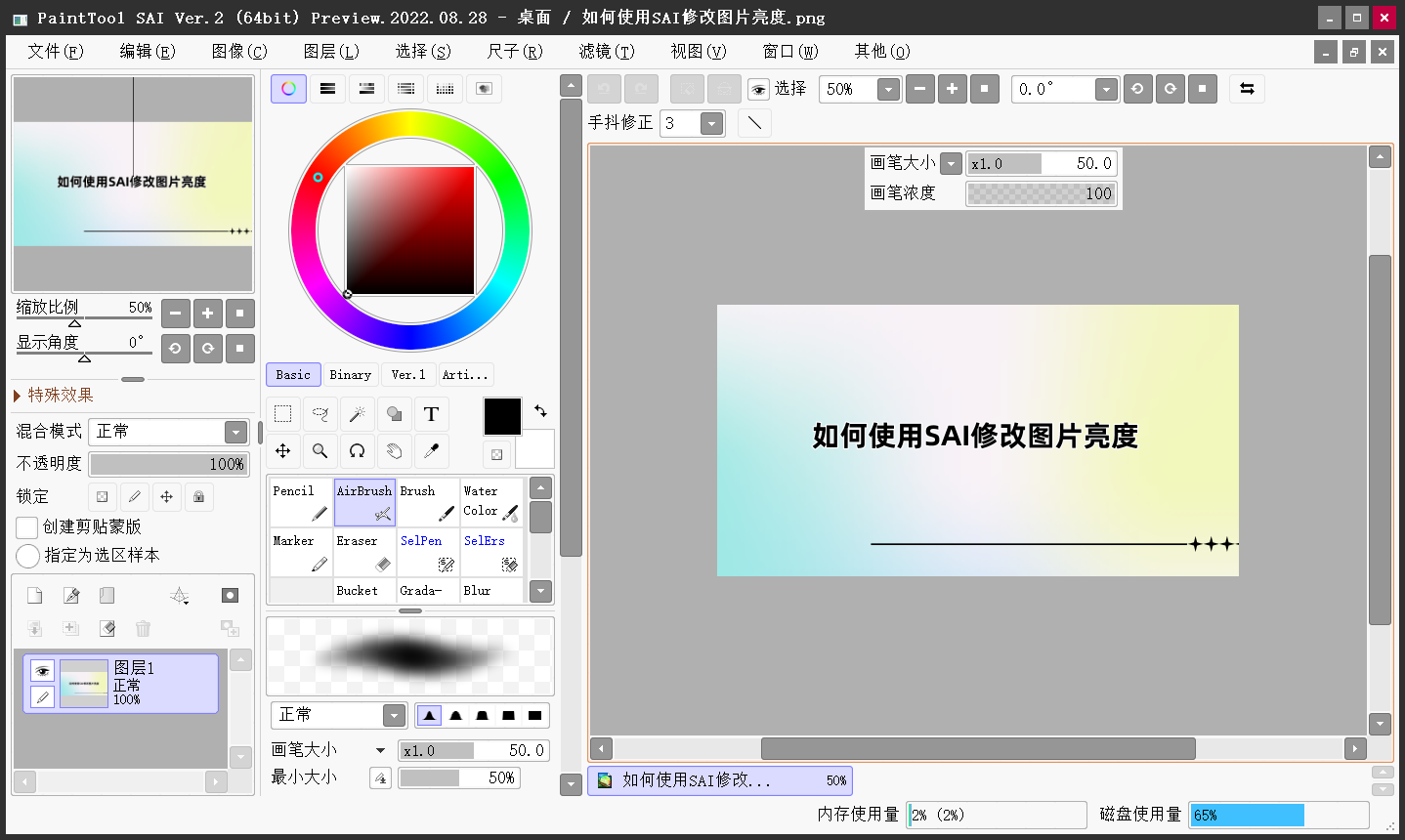Open the brush blending mode 正常 dropdown
This screenshot has height=840, width=1405.
[x=394, y=715]
